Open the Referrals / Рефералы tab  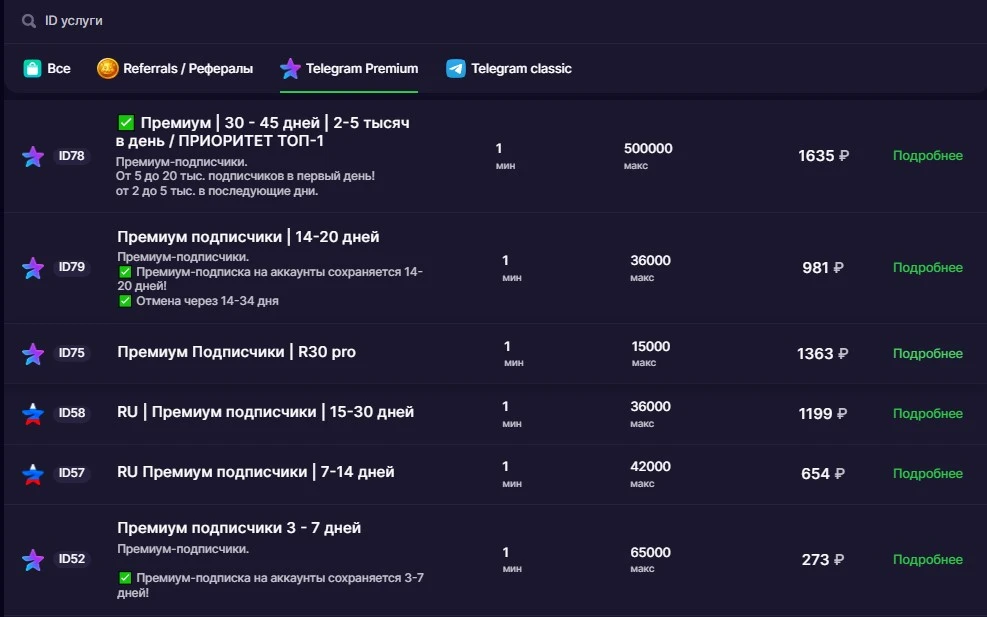click(175, 69)
